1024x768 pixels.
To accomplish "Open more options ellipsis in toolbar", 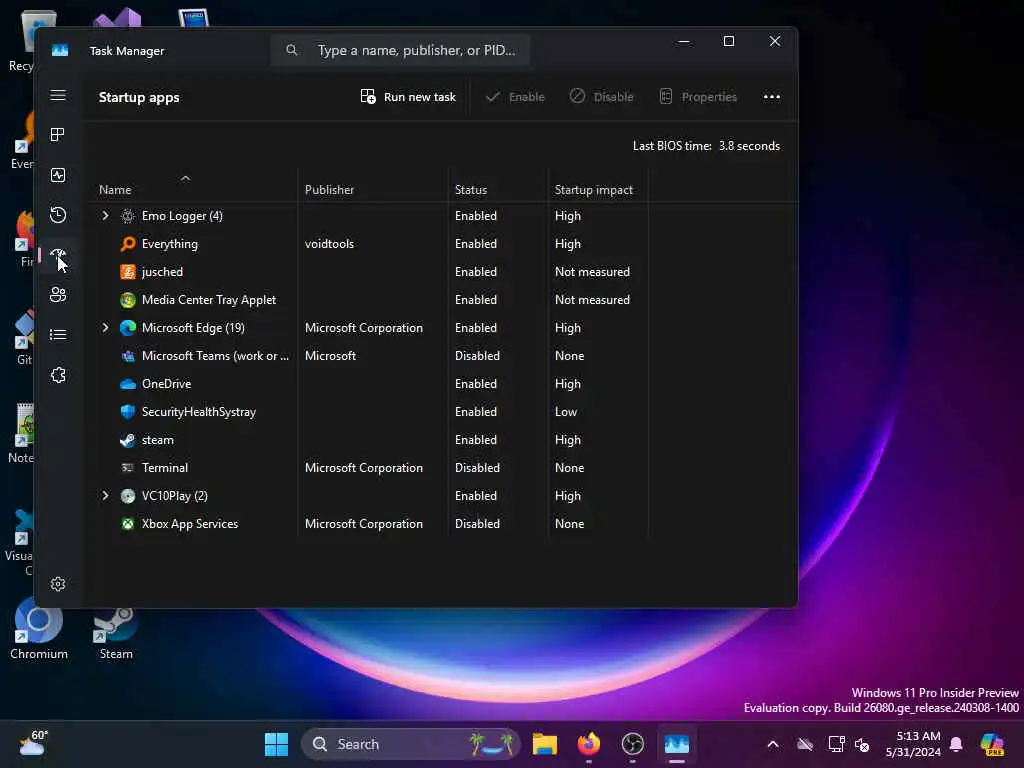I will 772,97.
